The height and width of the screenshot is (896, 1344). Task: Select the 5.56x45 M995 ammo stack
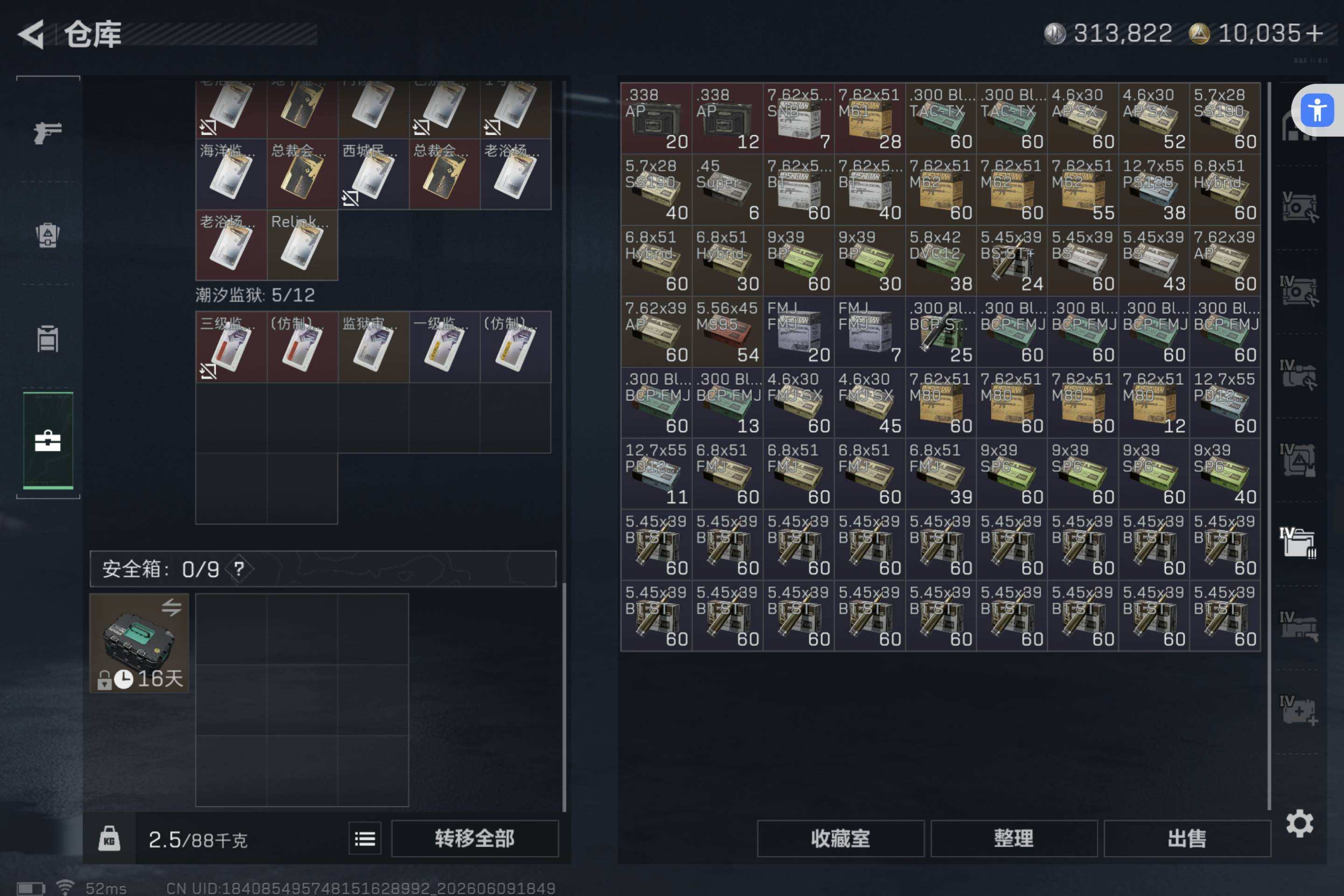728,331
